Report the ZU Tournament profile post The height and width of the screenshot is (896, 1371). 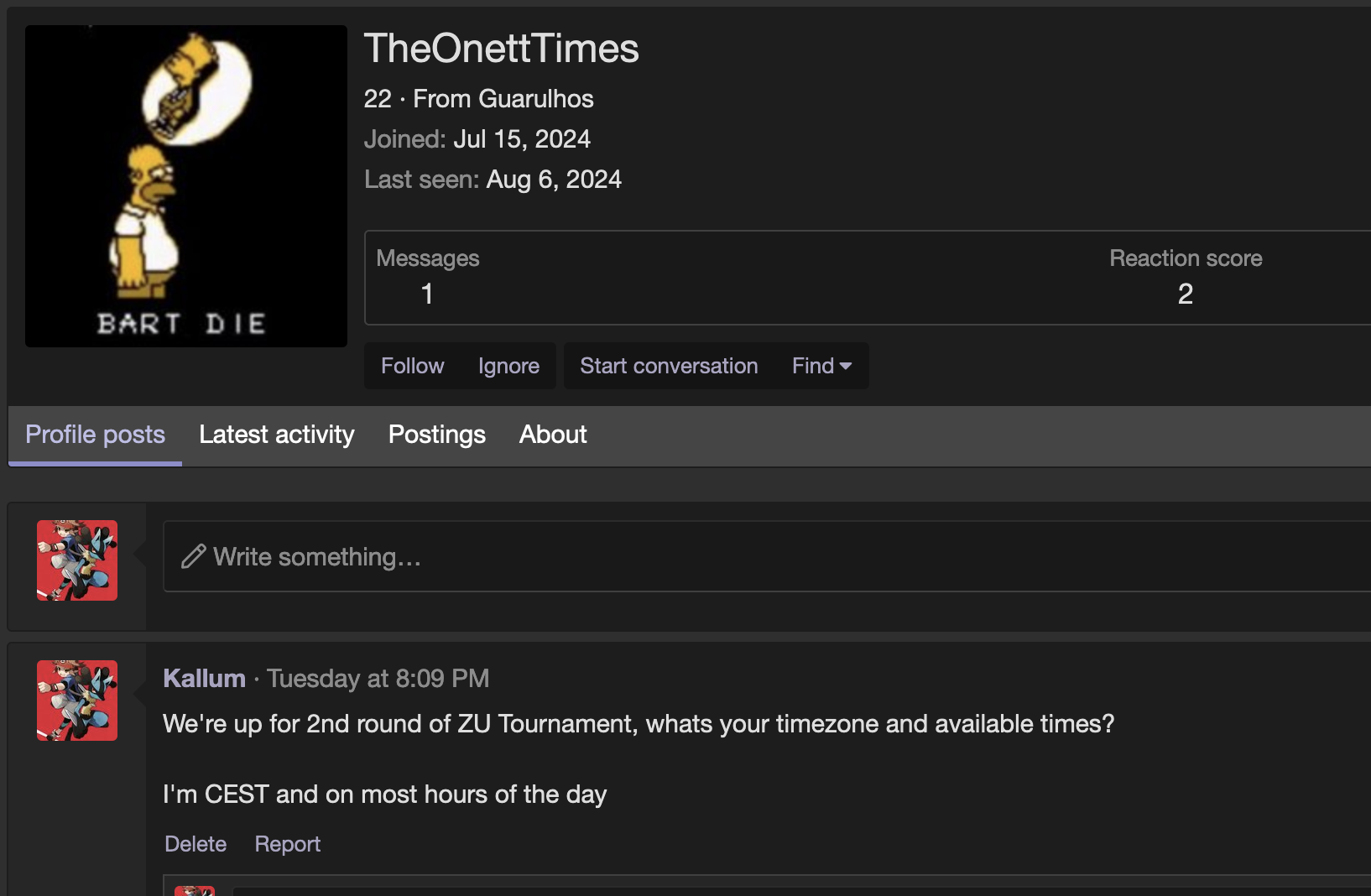(288, 844)
